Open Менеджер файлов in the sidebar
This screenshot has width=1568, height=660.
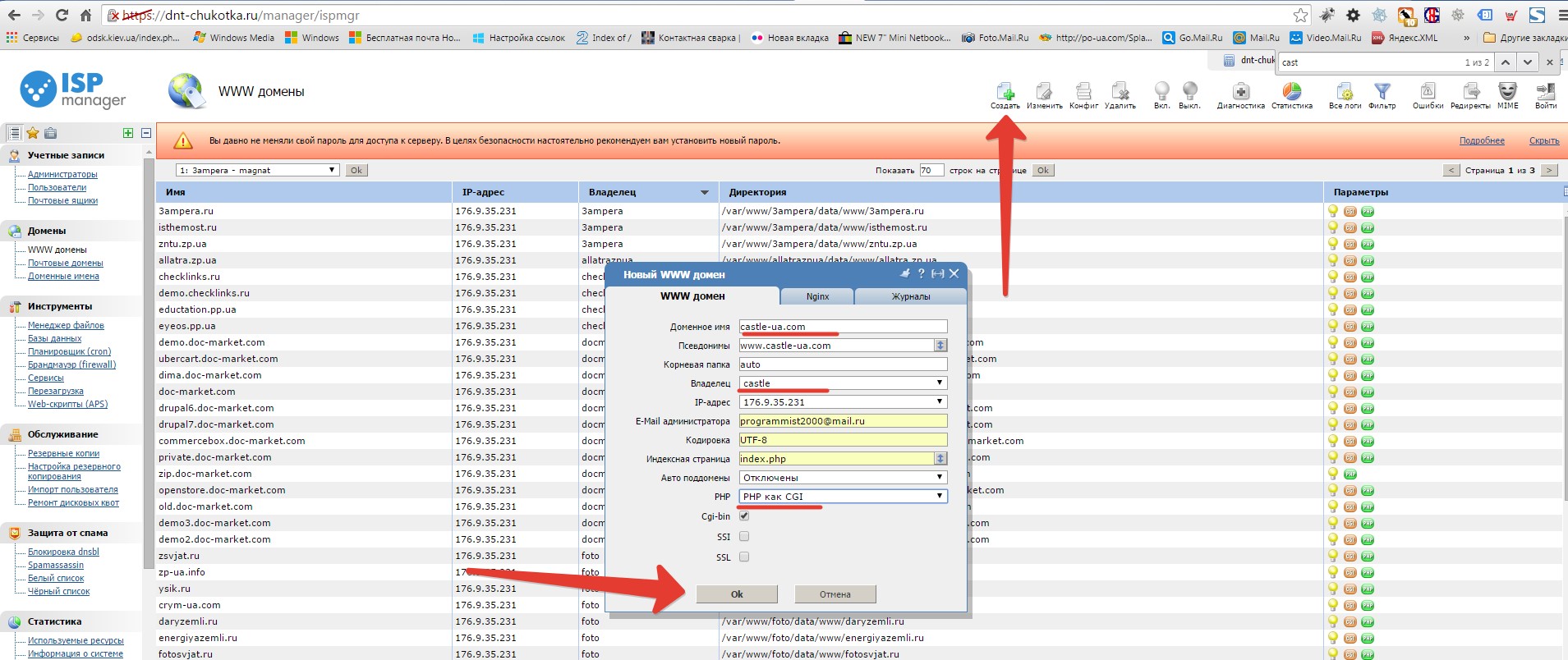click(x=66, y=325)
